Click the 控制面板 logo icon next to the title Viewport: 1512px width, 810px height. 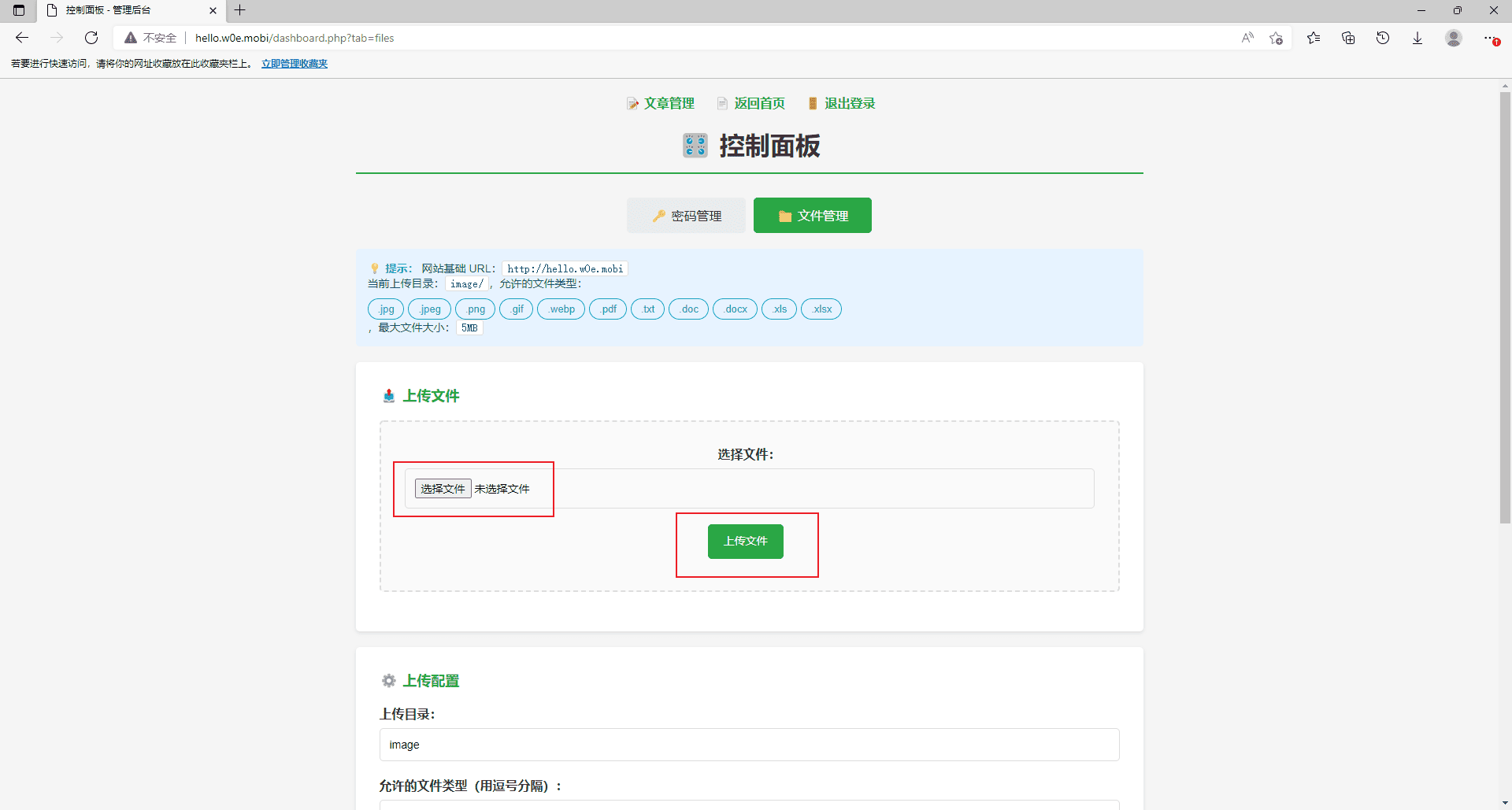(x=695, y=145)
